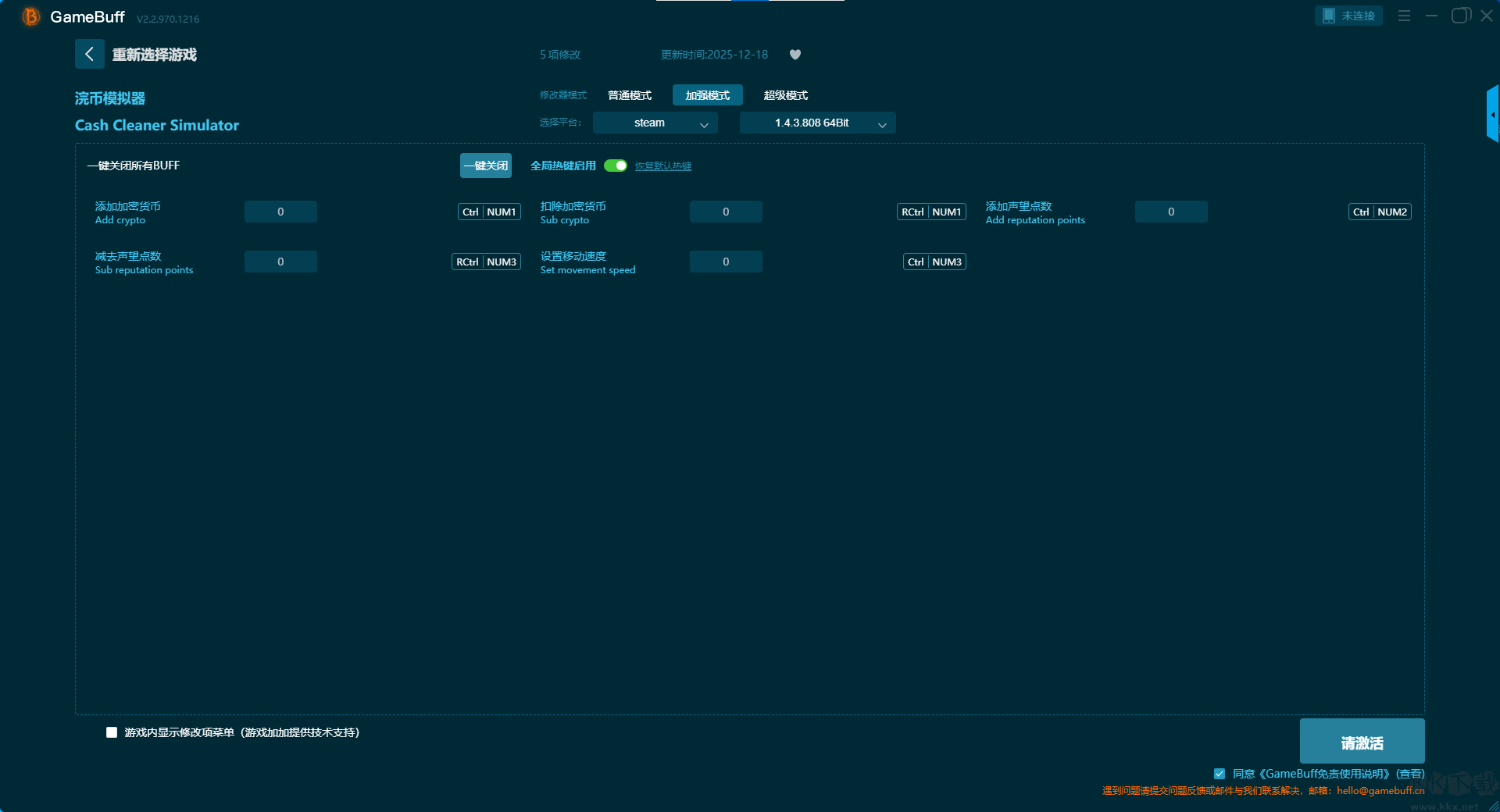Select the 加强模式 mode tab
1500x812 pixels.
coord(707,95)
